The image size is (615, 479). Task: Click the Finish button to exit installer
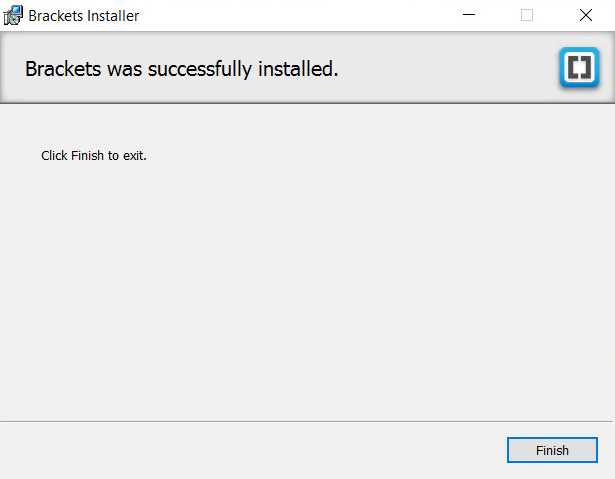552,450
